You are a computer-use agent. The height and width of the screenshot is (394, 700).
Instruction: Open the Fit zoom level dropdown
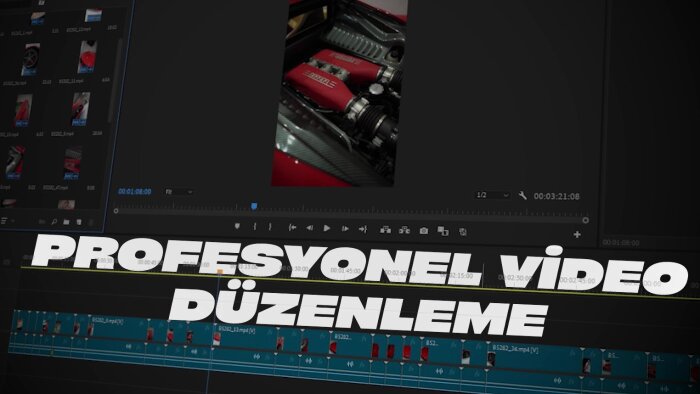179,192
